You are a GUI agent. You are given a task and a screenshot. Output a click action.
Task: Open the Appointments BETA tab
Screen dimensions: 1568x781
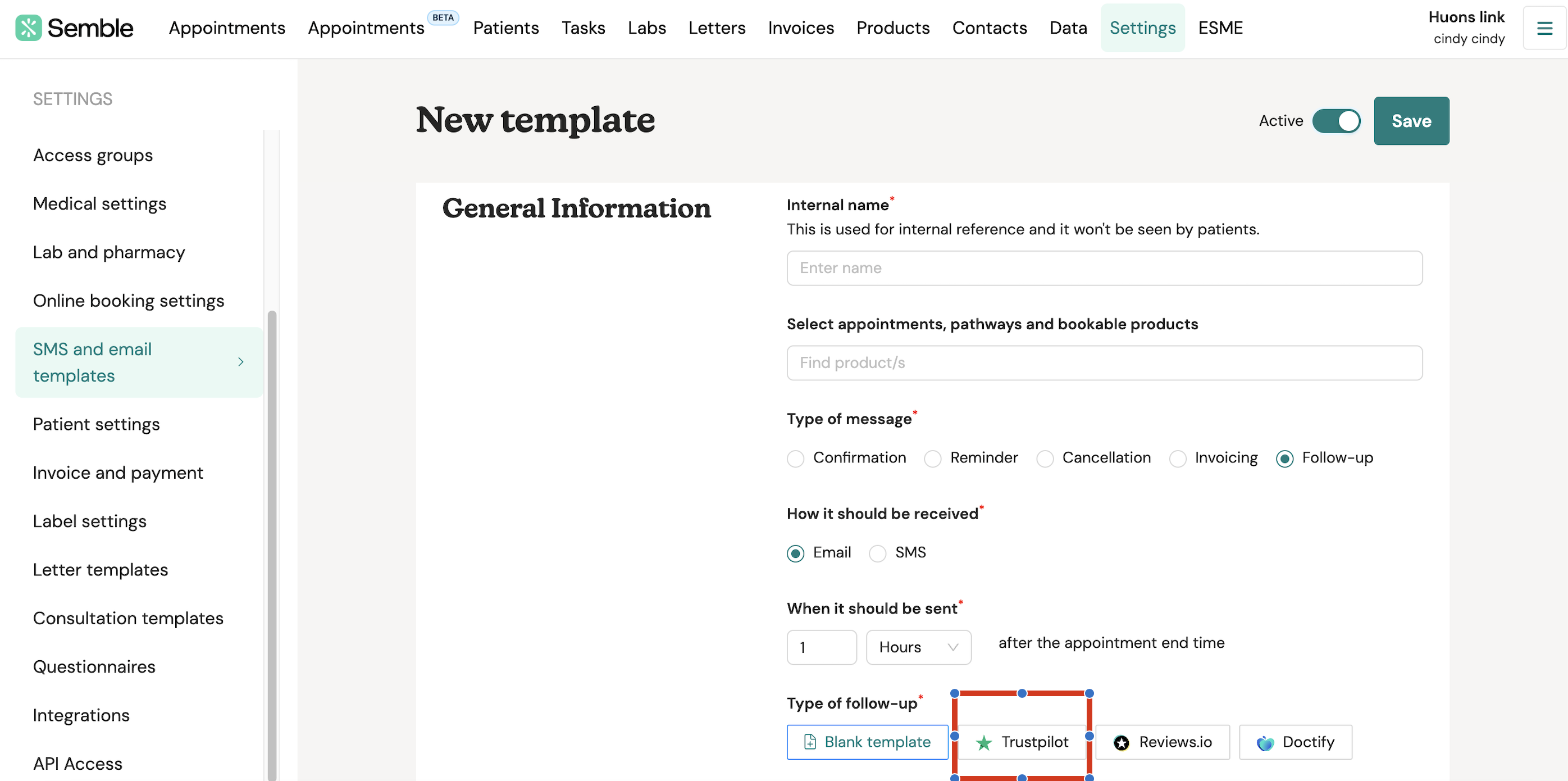pos(366,28)
